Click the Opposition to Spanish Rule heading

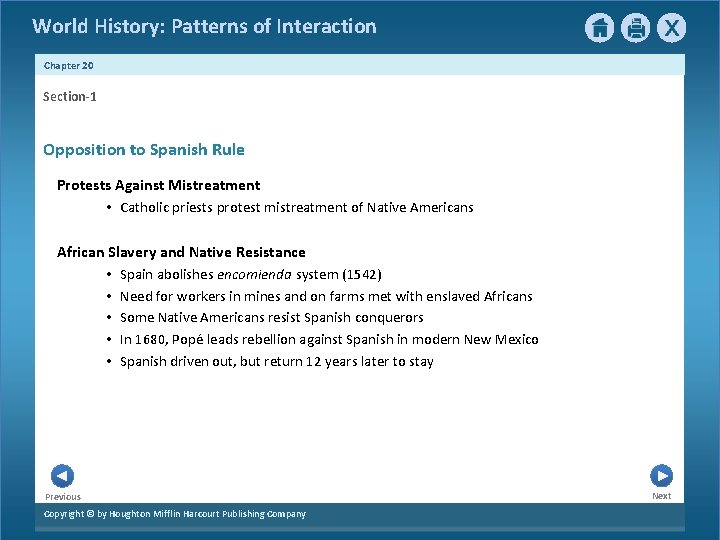click(144, 150)
